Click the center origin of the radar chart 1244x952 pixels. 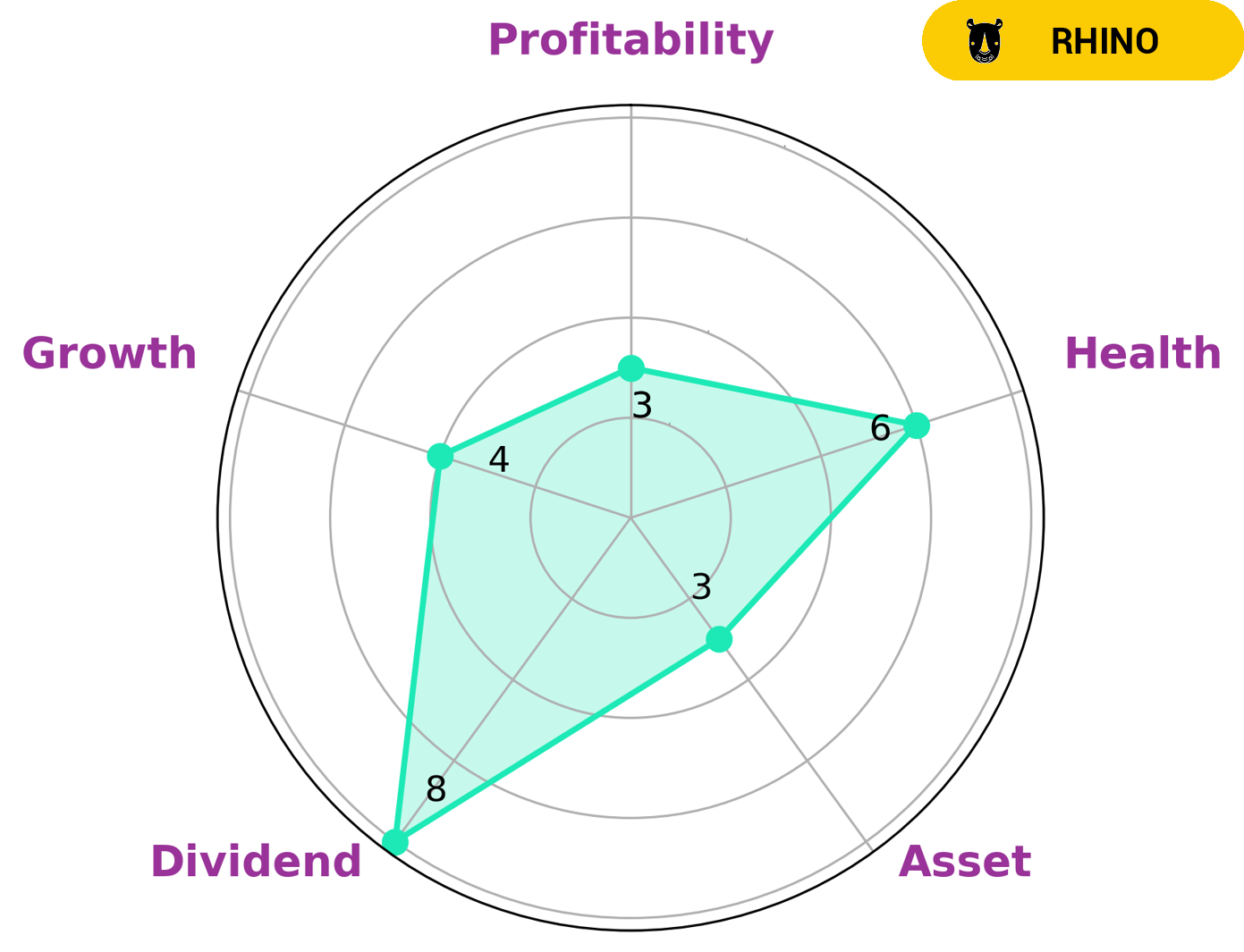[x=630, y=518]
